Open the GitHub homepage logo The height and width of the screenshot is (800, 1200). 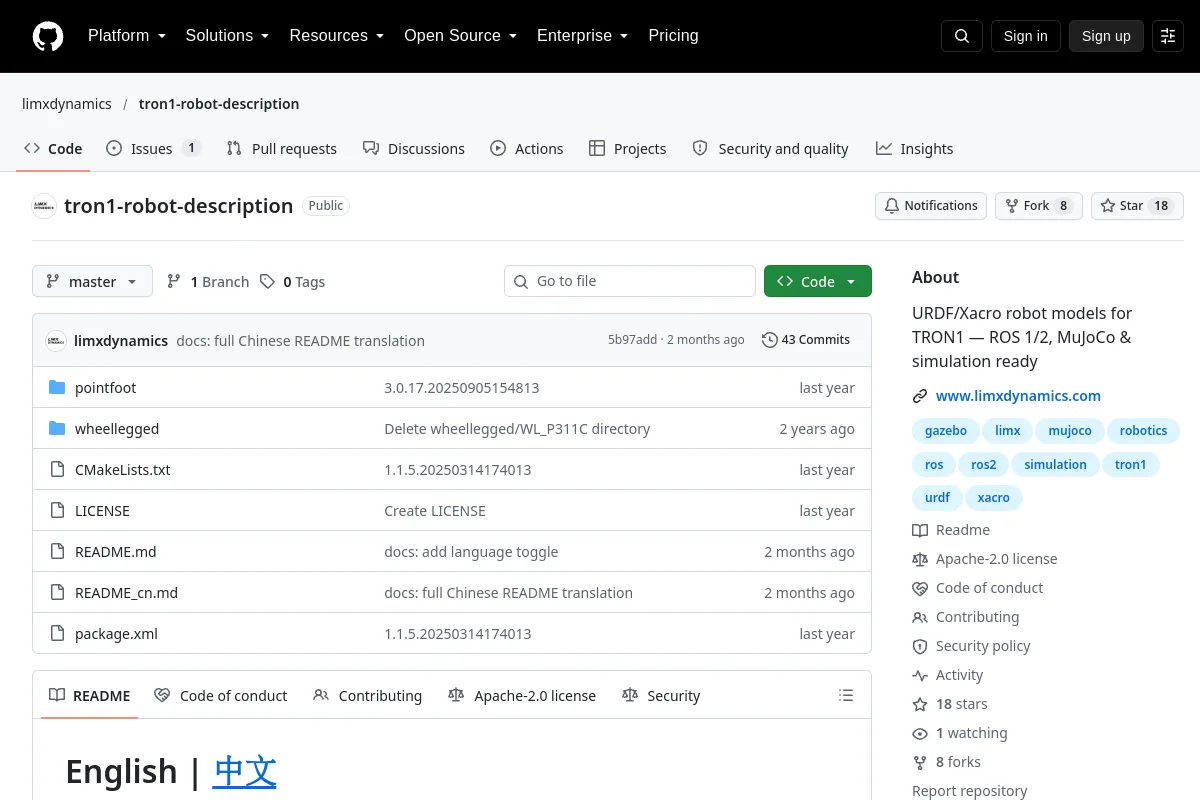(48, 36)
